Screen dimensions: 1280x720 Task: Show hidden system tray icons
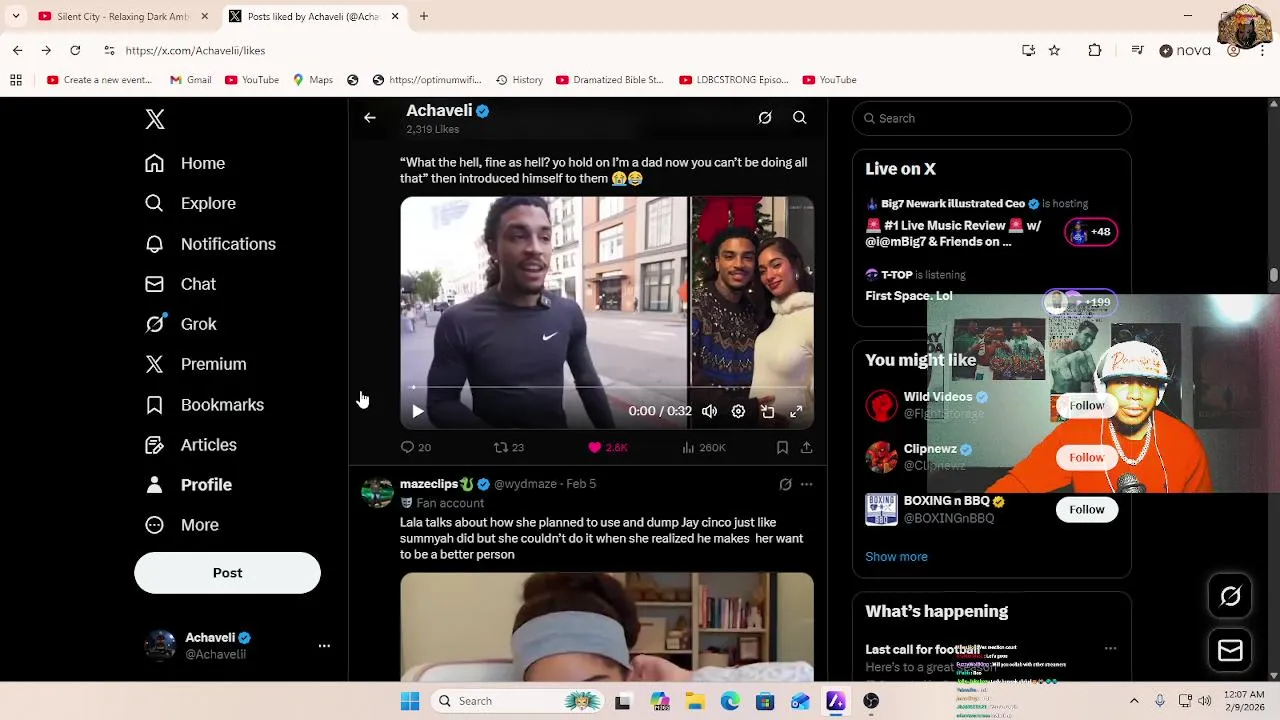pyautogui.click(x=1134, y=701)
